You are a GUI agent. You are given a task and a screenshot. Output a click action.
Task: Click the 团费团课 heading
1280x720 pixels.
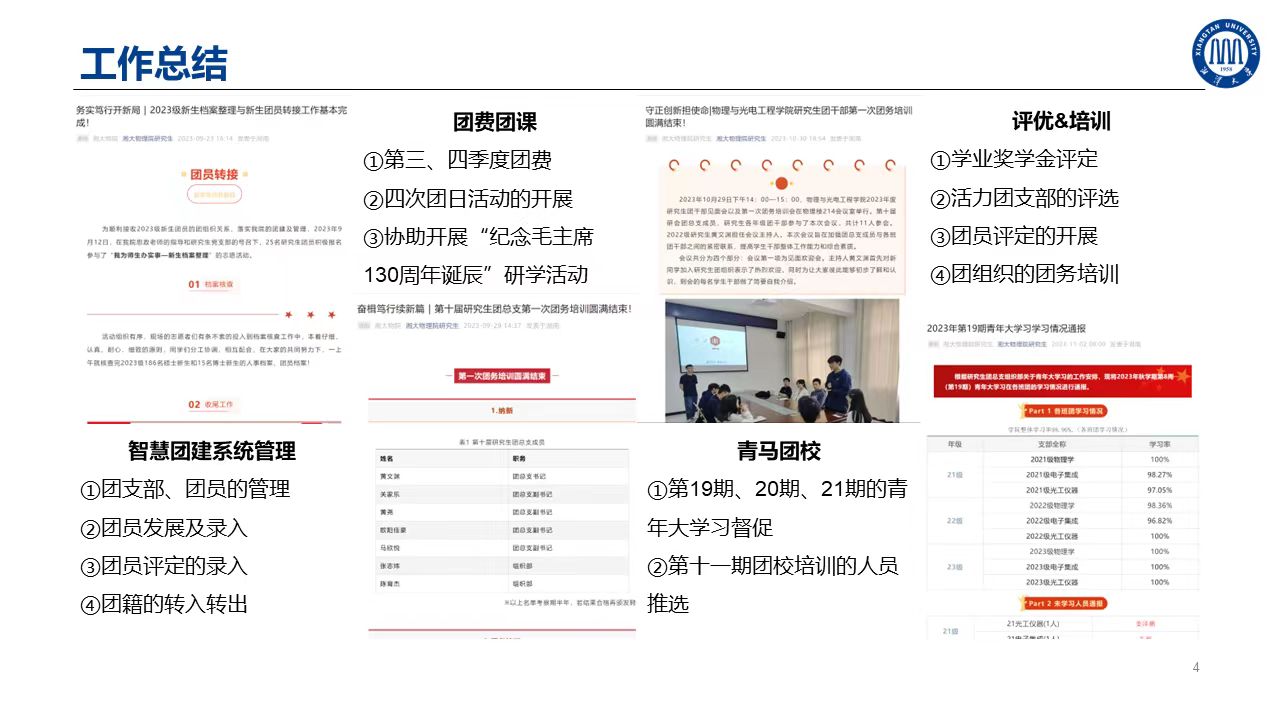click(495, 122)
